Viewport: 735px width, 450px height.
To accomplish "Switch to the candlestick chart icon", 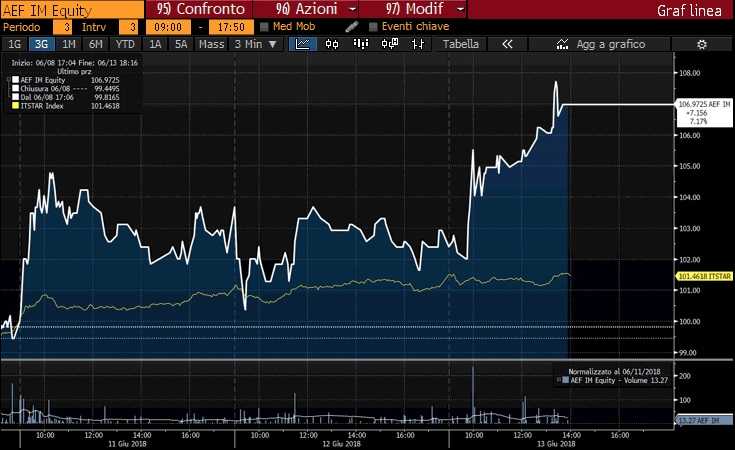I will click(332, 44).
